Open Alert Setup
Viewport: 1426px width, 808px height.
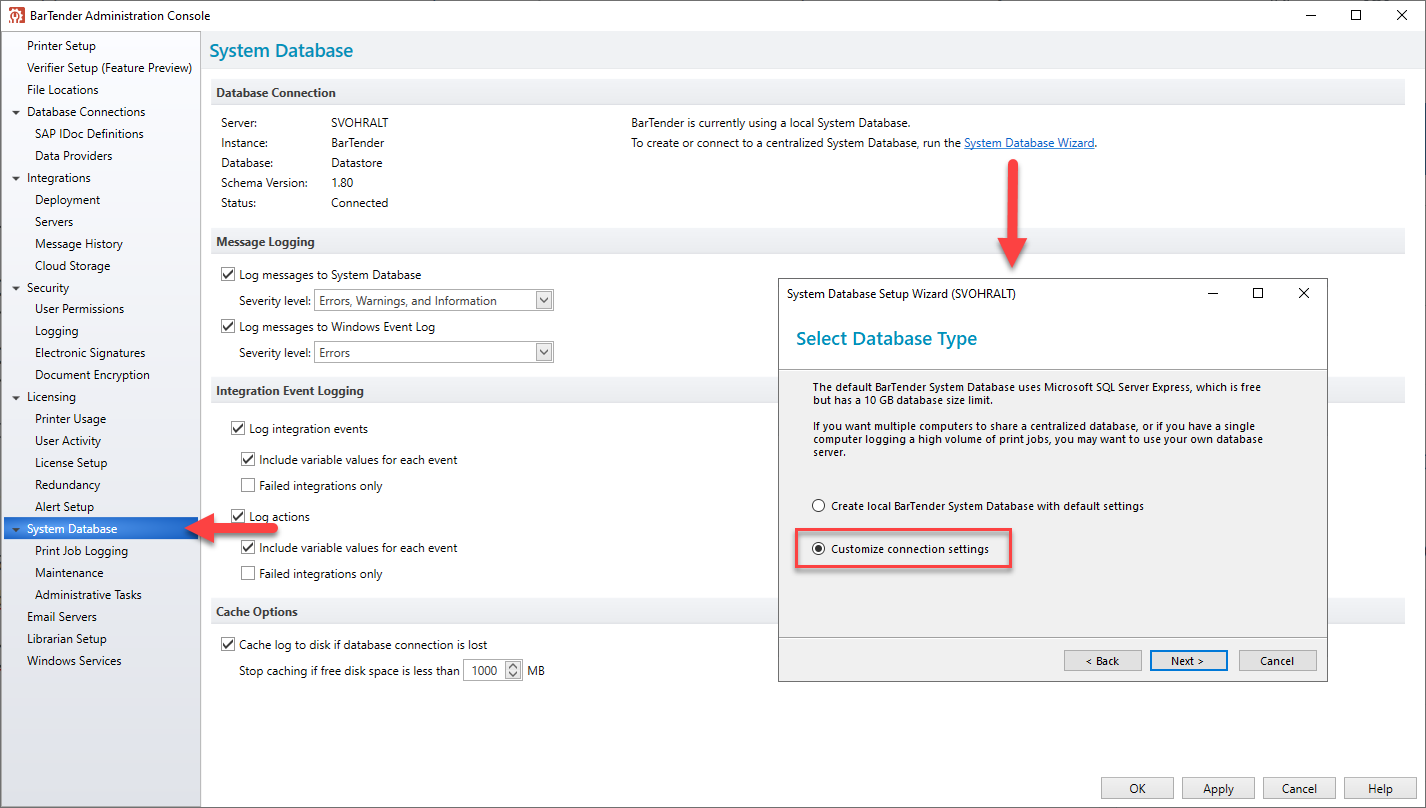tap(64, 507)
